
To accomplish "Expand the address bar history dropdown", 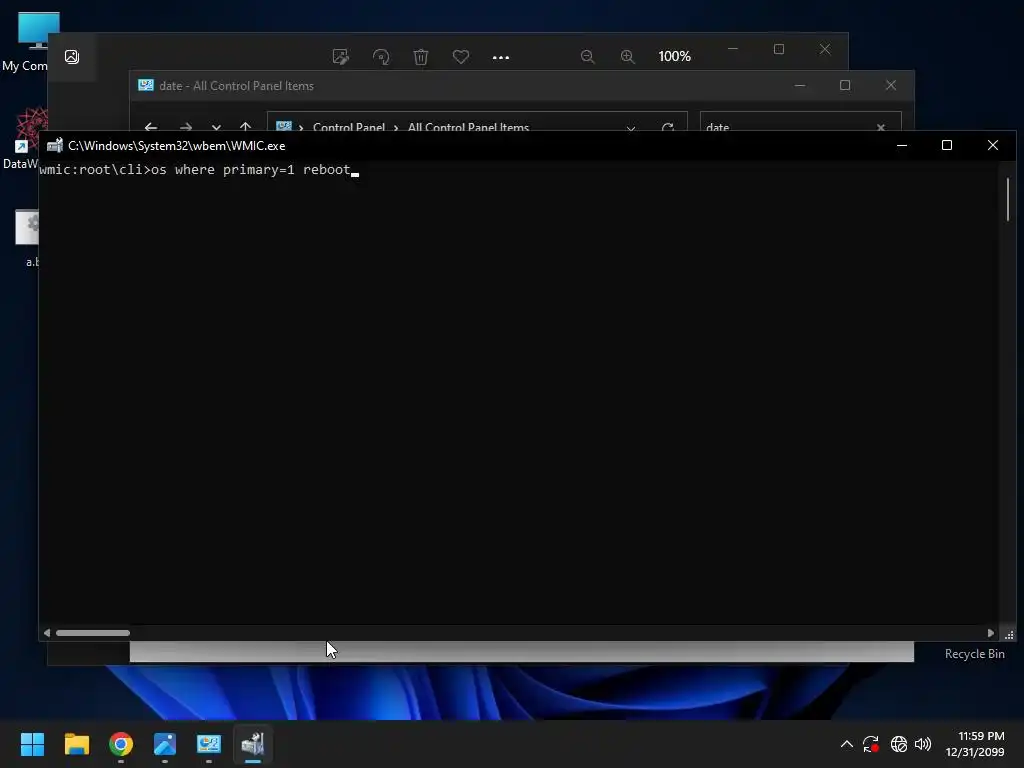I will [631, 127].
